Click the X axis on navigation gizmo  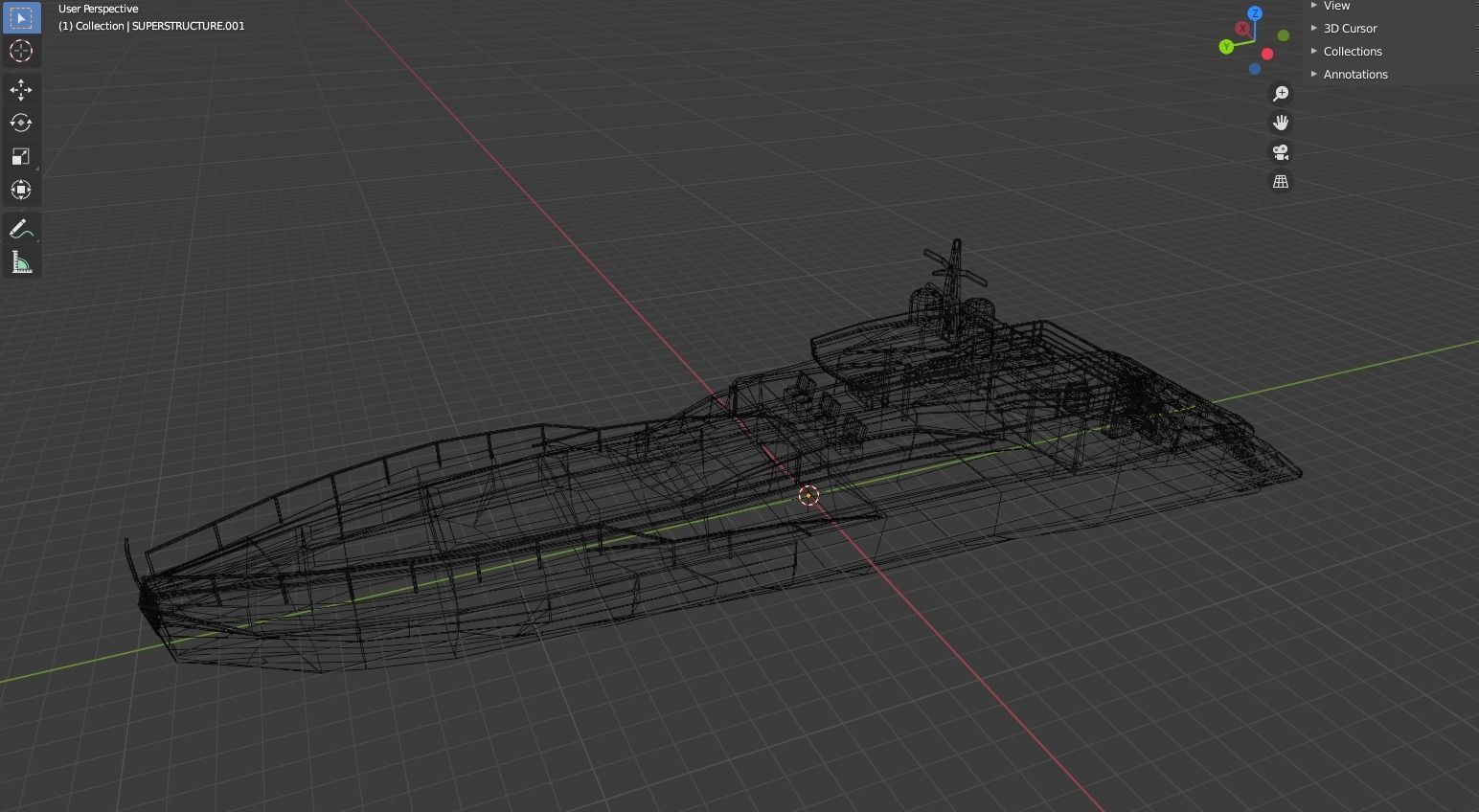coord(1243,29)
